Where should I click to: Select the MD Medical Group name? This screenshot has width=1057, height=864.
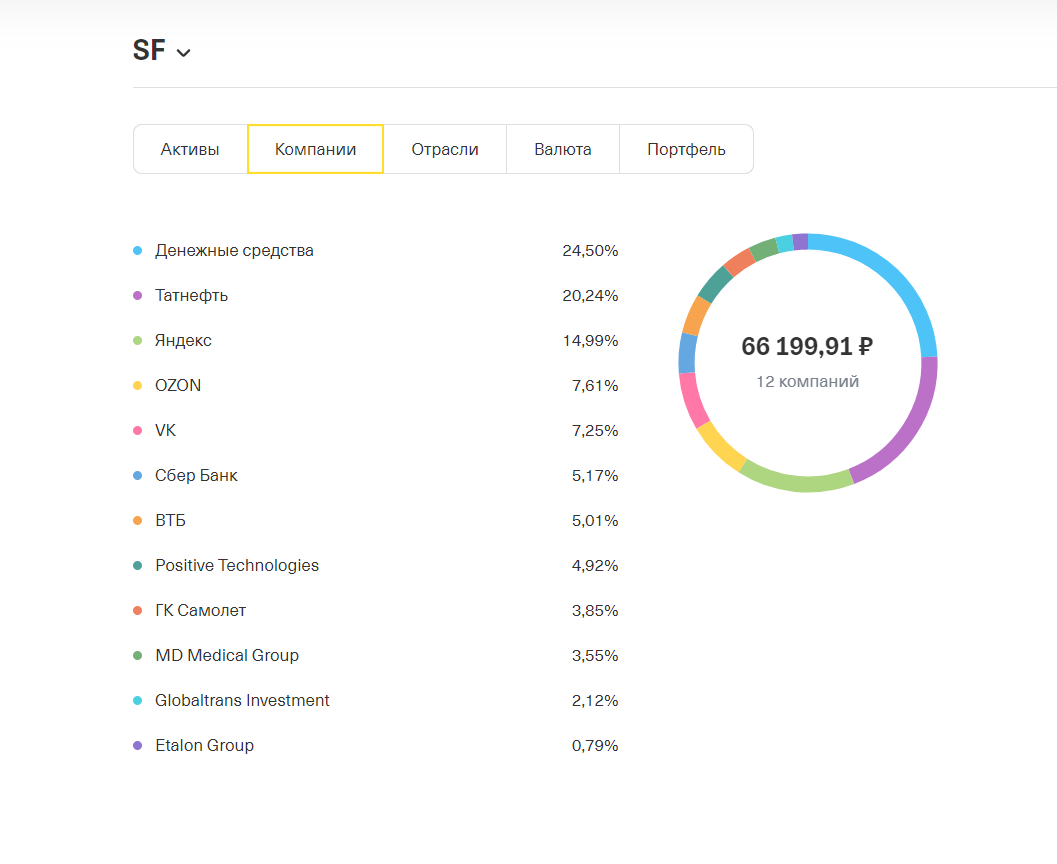[x=226, y=655]
